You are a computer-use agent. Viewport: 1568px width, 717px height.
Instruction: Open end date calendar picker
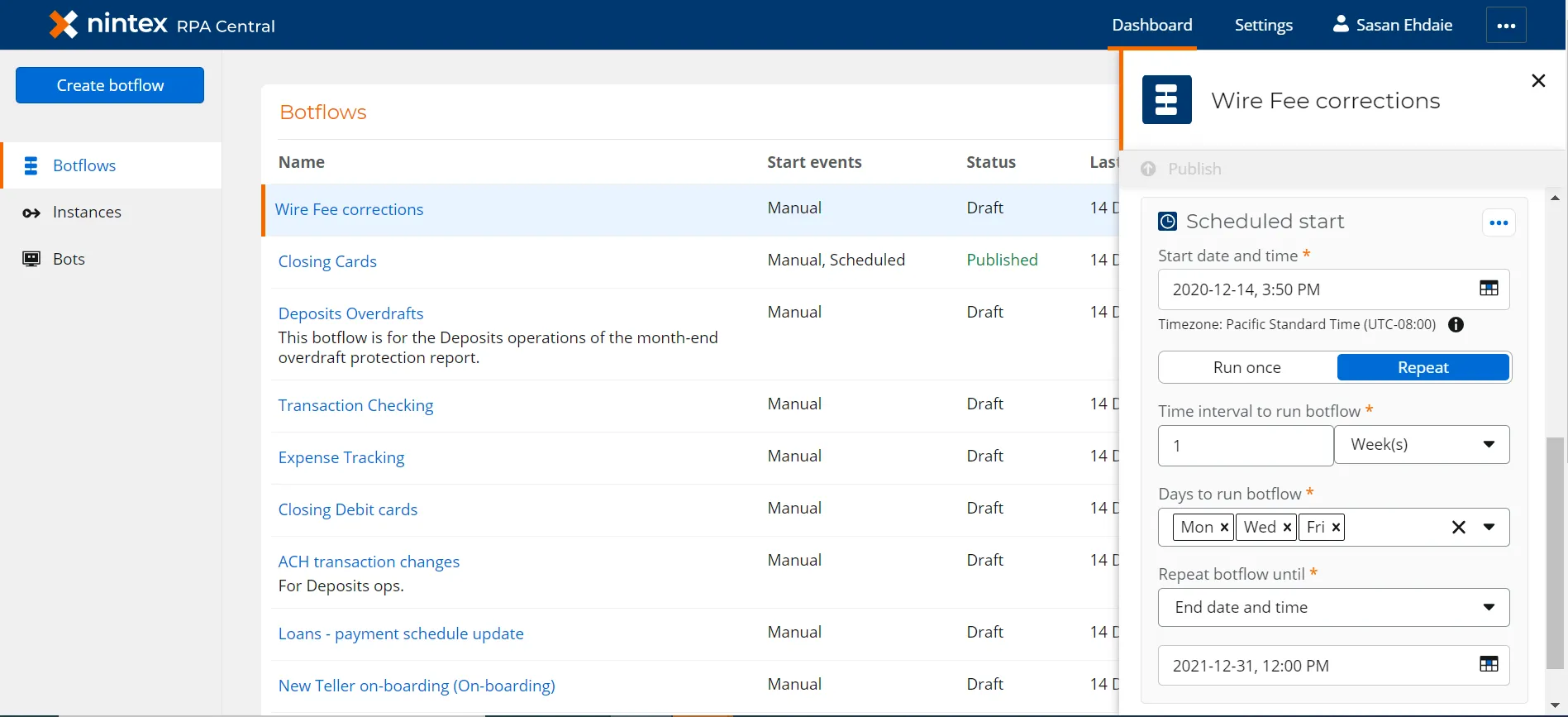1489,664
